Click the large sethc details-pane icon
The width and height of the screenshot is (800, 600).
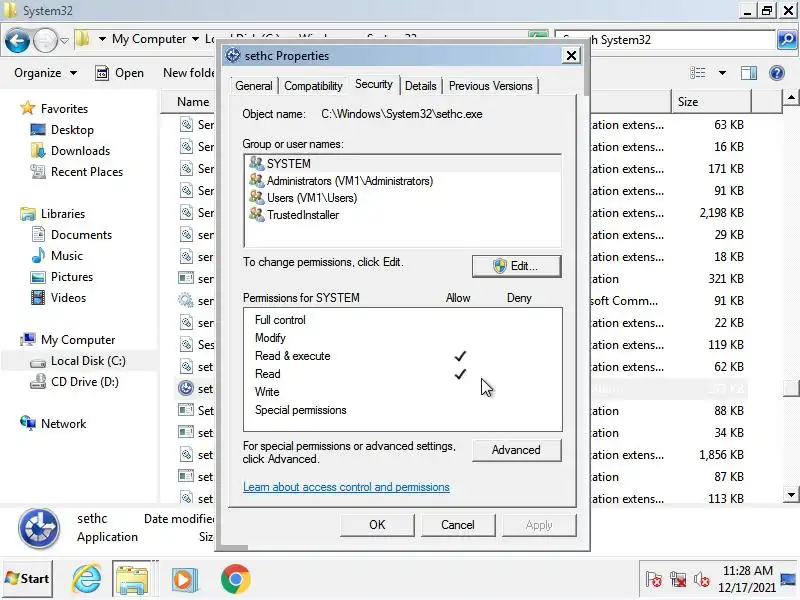(39, 529)
